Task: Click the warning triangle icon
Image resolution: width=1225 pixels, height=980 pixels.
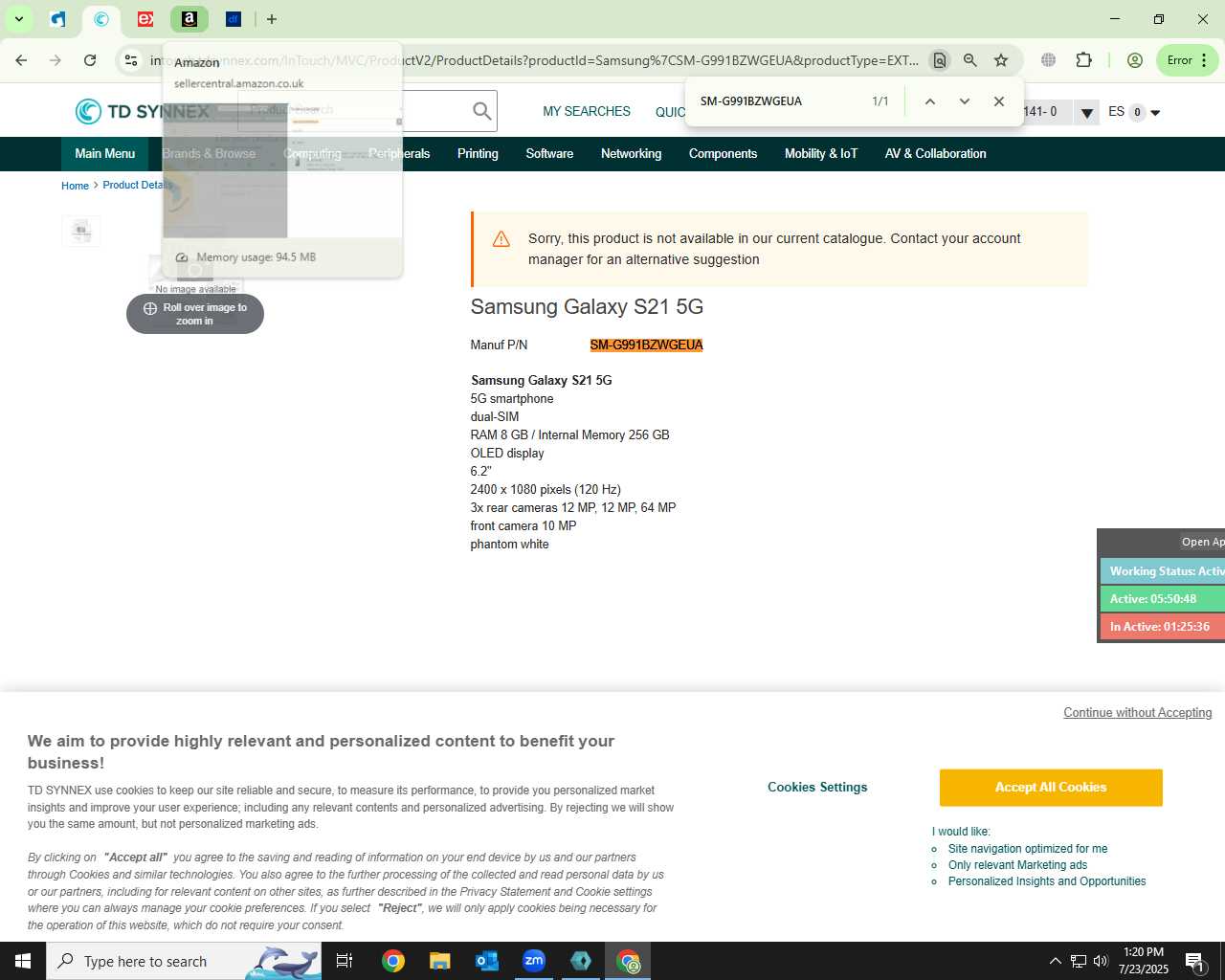Action: (501, 239)
